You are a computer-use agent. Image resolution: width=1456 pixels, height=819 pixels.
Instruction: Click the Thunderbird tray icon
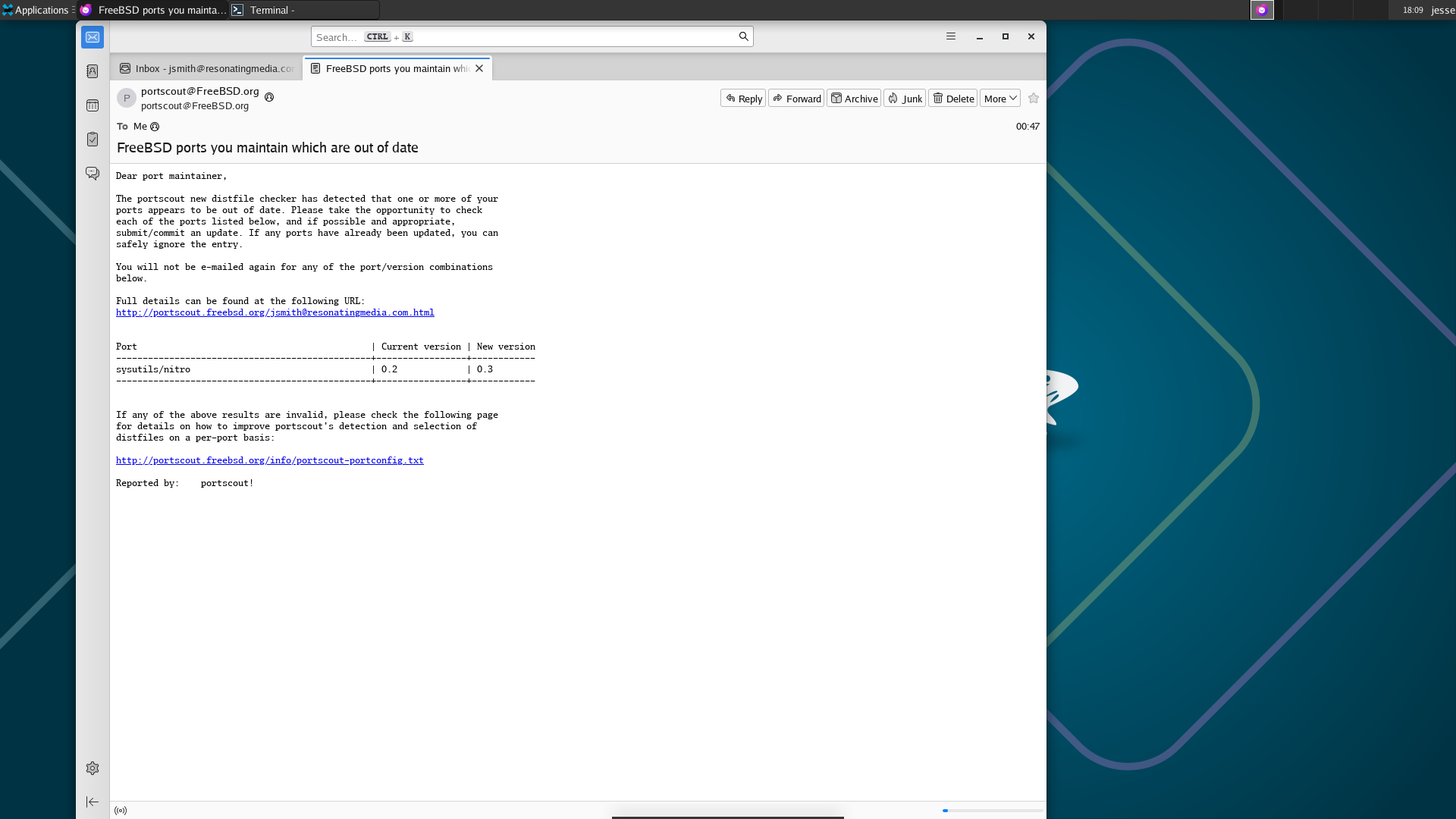(1262, 10)
